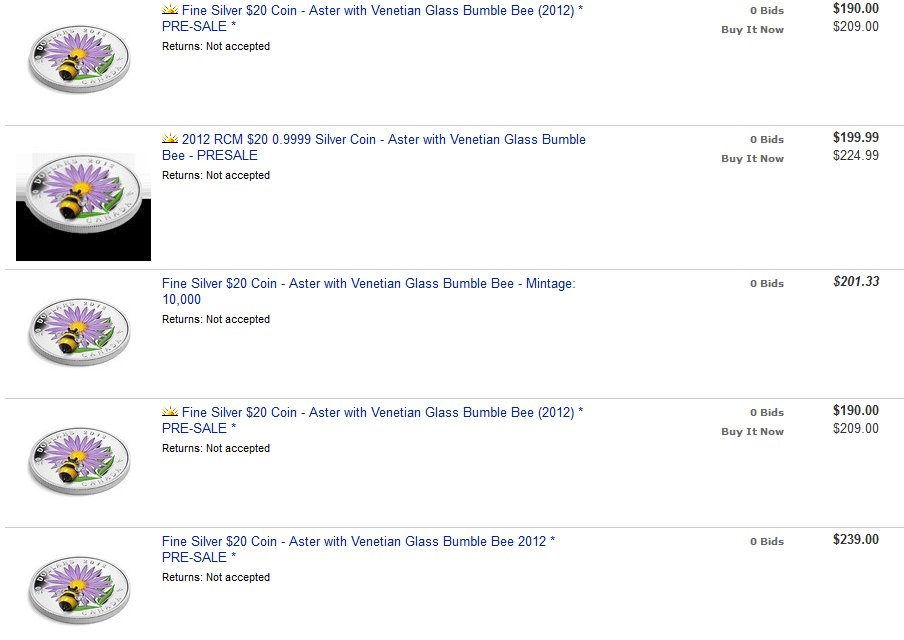Click coin thumbnail of fourth $190.00 listing

79,461
